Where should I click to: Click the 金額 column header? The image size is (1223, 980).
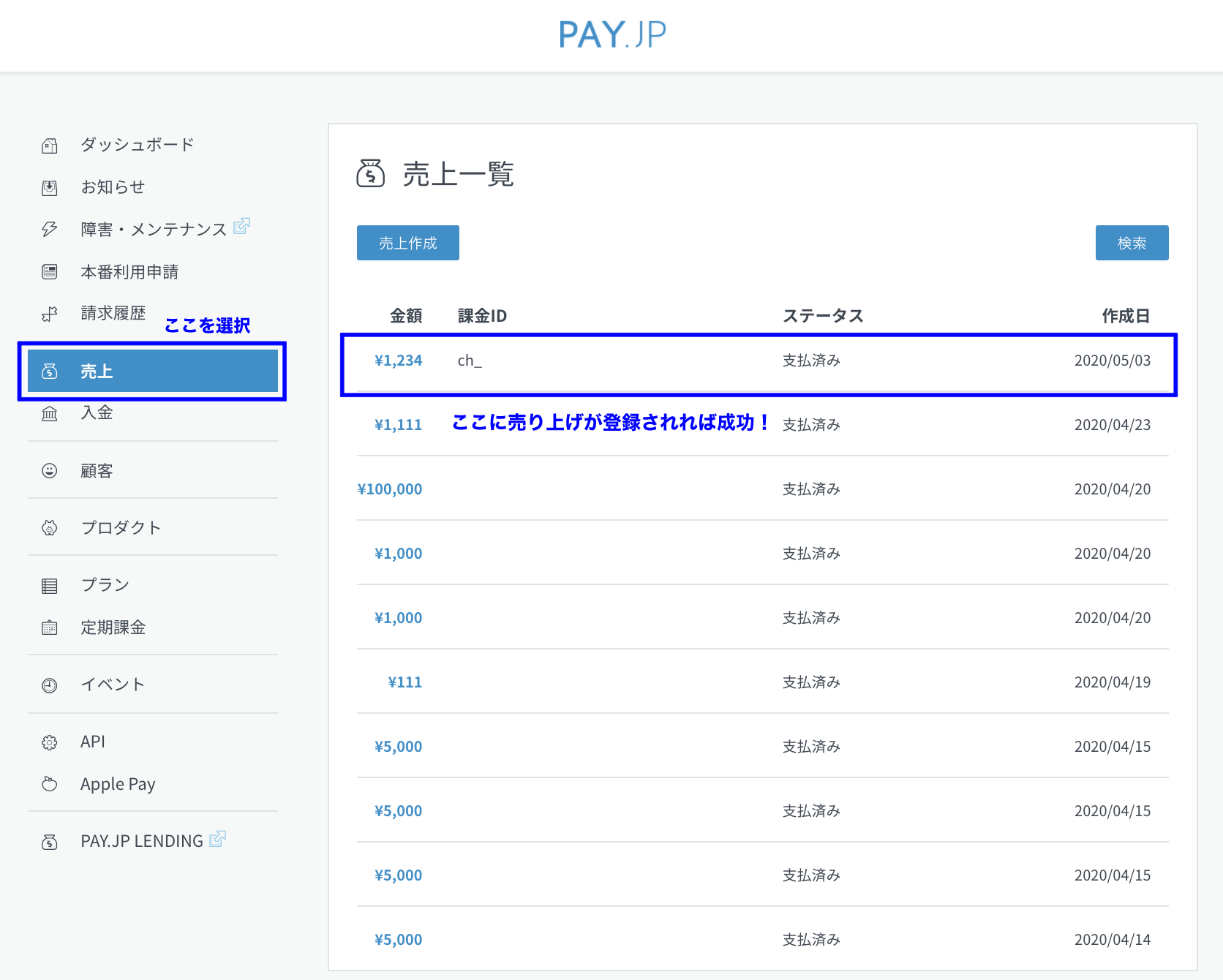406,316
